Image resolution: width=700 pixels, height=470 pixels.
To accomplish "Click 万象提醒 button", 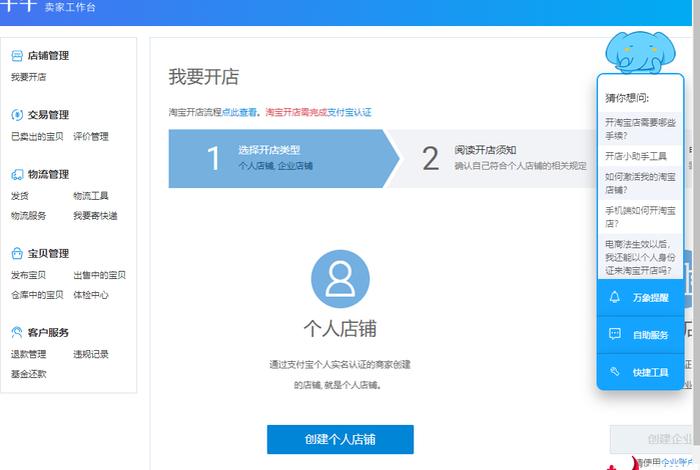I will pos(640,298).
